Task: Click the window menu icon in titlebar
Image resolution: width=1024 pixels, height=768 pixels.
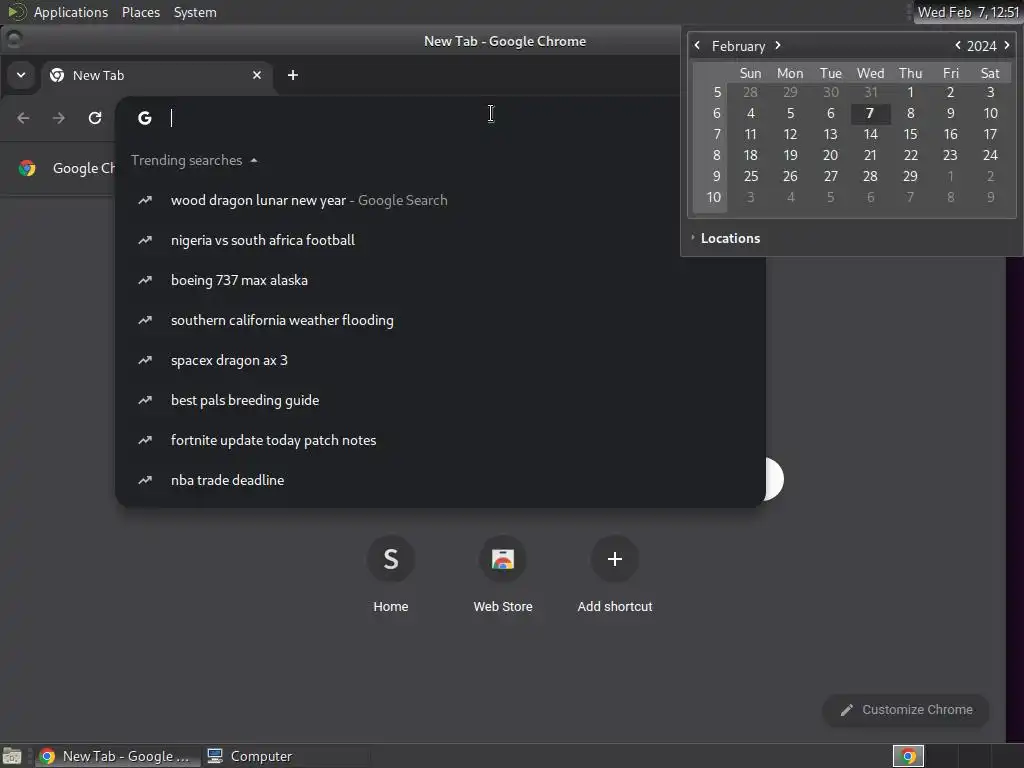Action: tap(14, 40)
